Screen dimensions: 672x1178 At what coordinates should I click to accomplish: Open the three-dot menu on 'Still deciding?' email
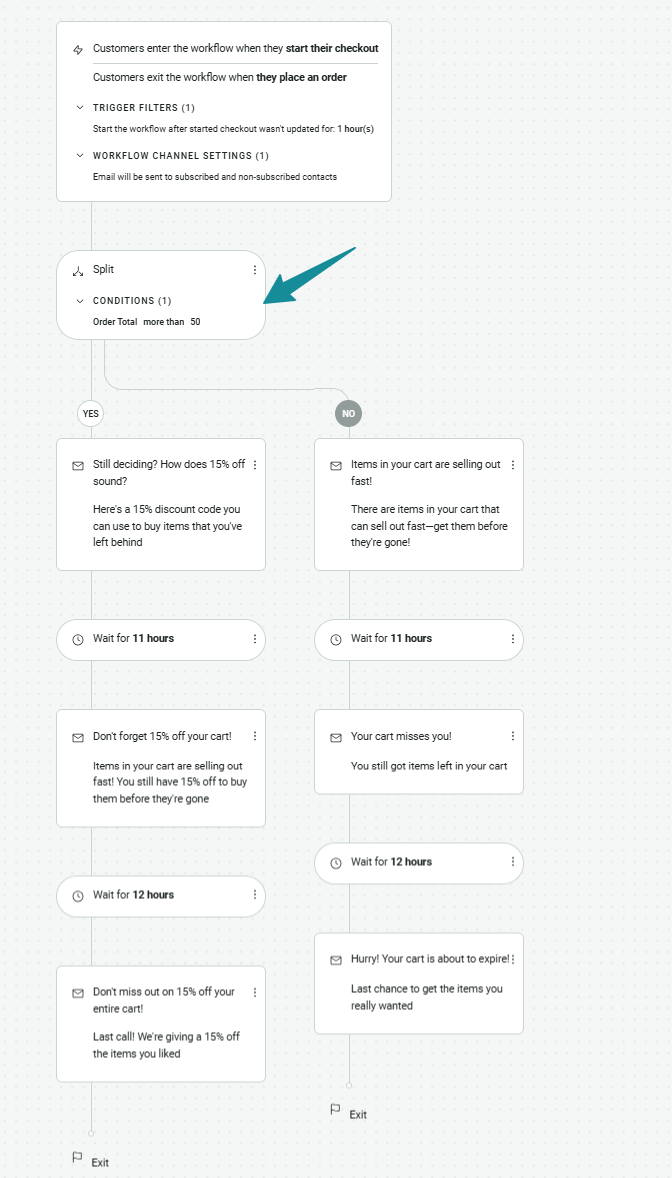[254, 465]
